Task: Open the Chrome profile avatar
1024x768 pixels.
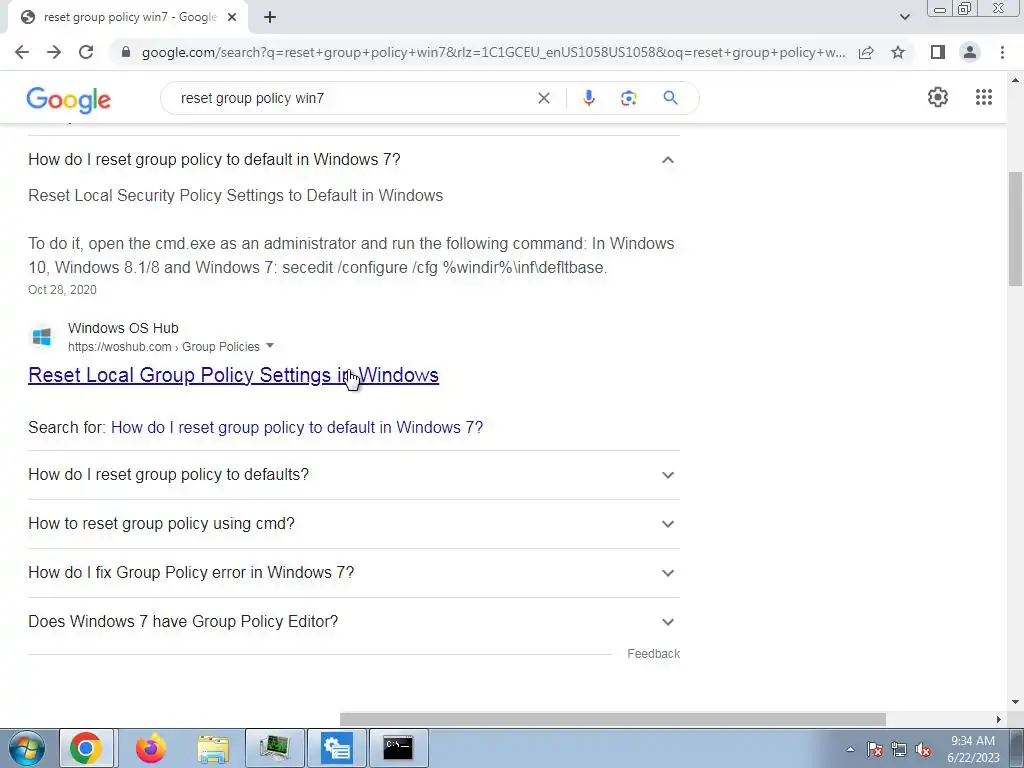Action: point(970,52)
